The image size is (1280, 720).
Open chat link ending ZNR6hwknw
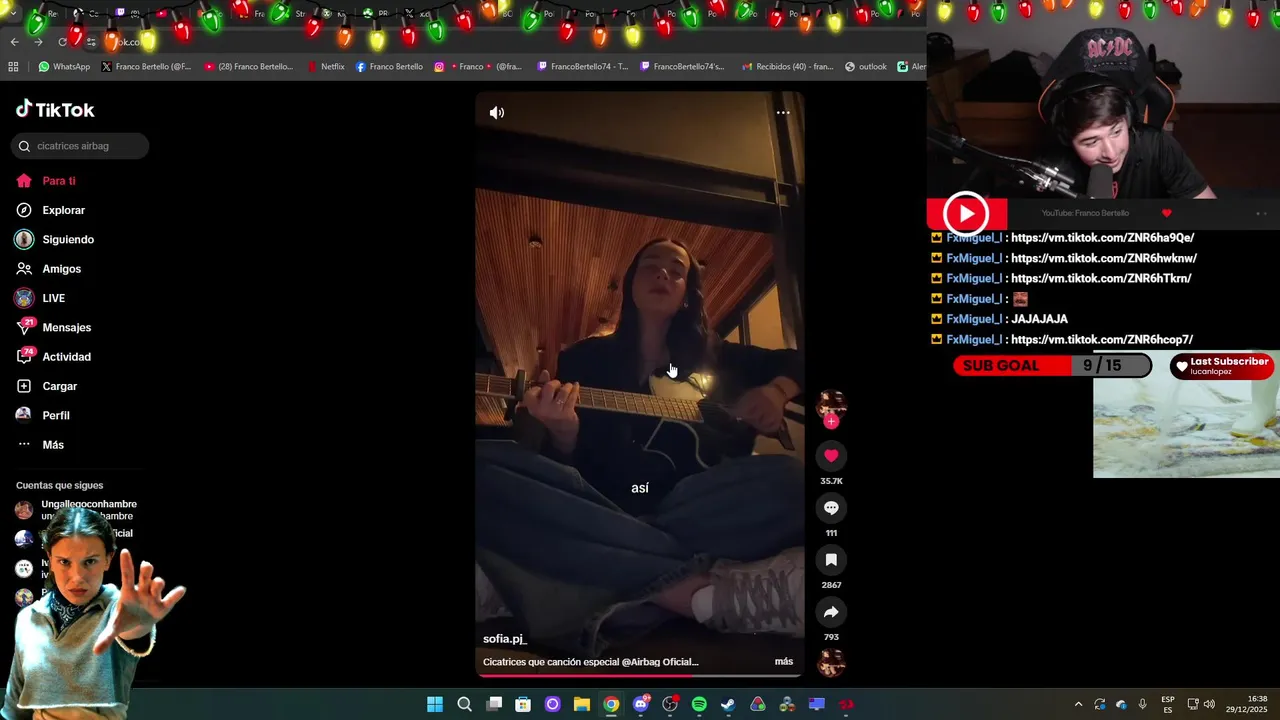pos(1104,258)
